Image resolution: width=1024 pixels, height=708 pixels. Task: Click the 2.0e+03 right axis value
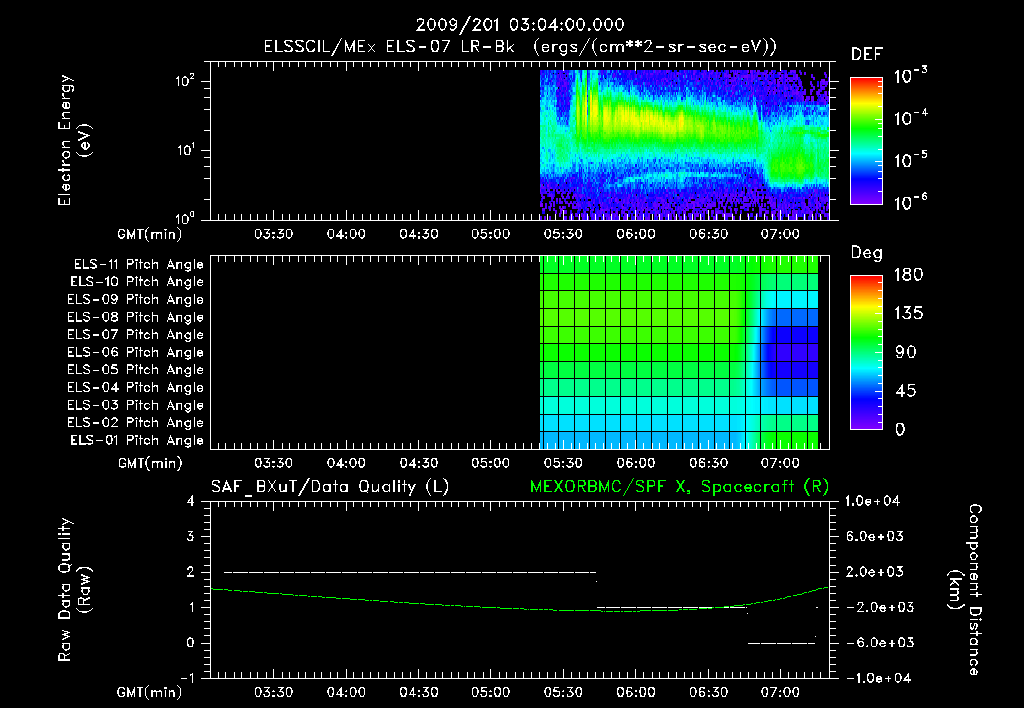point(875,571)
